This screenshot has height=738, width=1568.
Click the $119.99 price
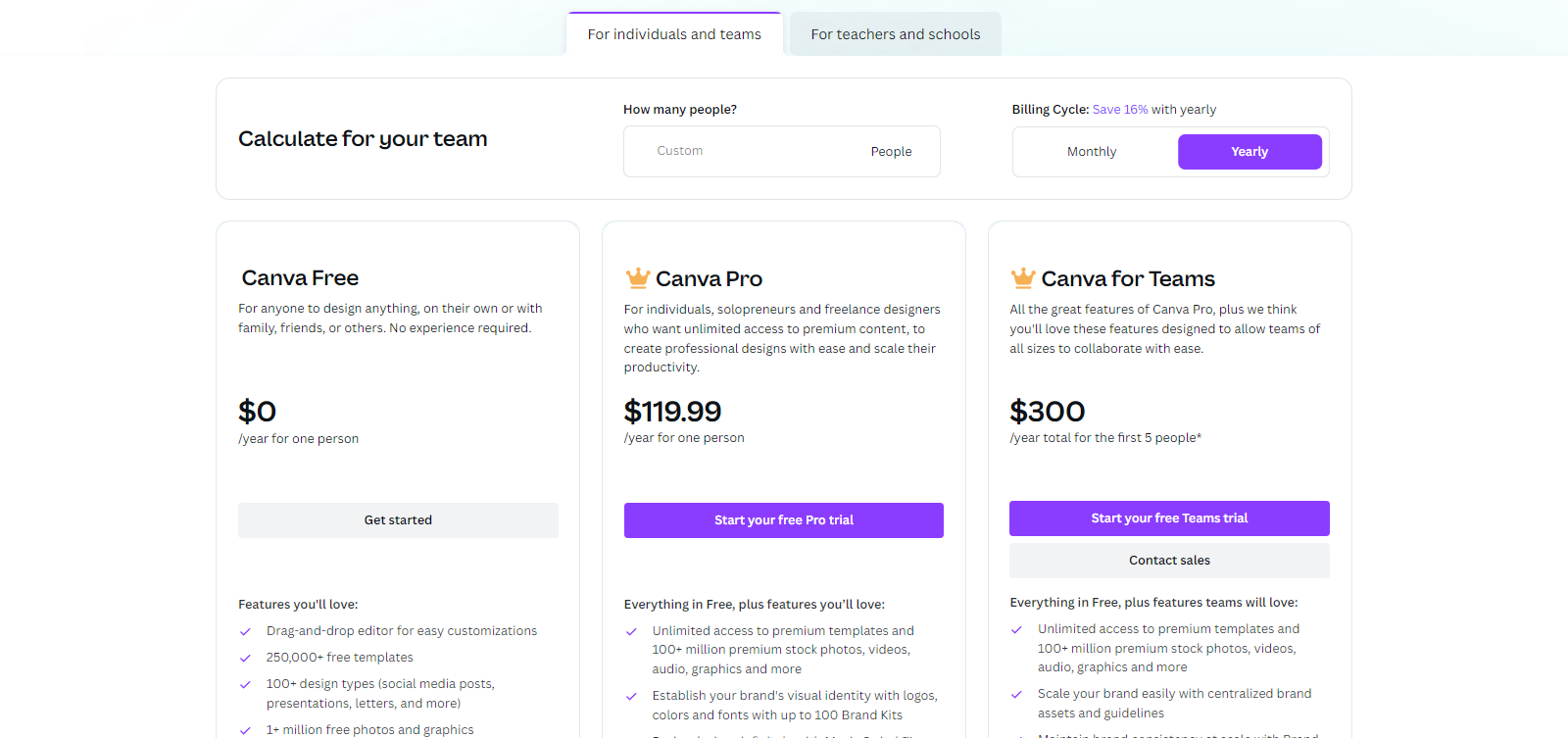click(x=673, y=412)
